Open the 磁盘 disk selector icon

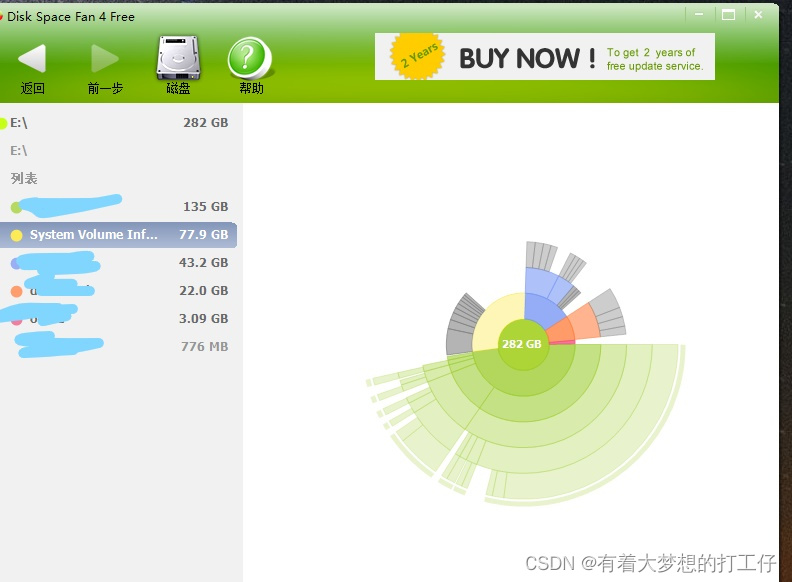(x=178, y=66)
